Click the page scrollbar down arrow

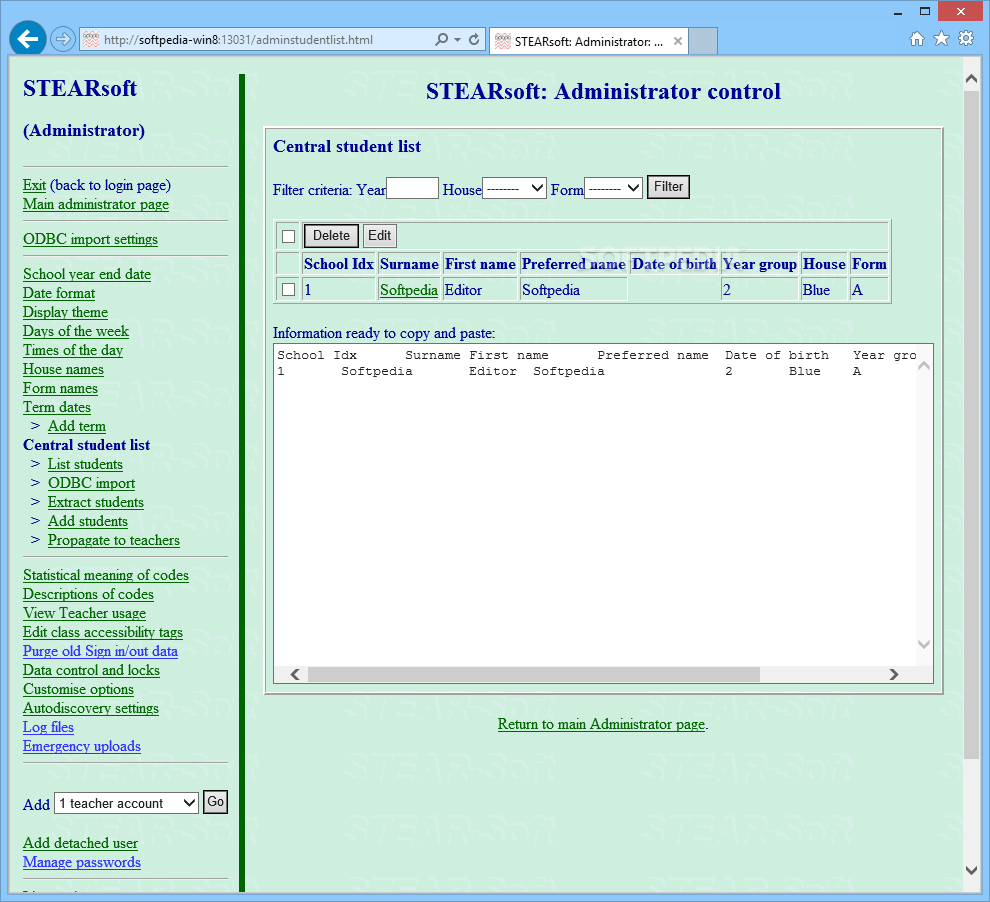972,870
